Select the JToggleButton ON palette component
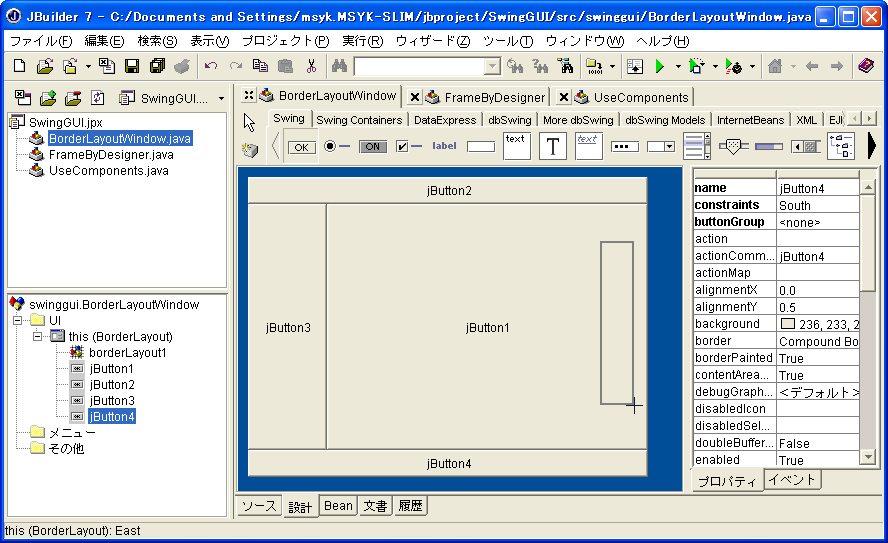The image size is (888, 543). 372,146
